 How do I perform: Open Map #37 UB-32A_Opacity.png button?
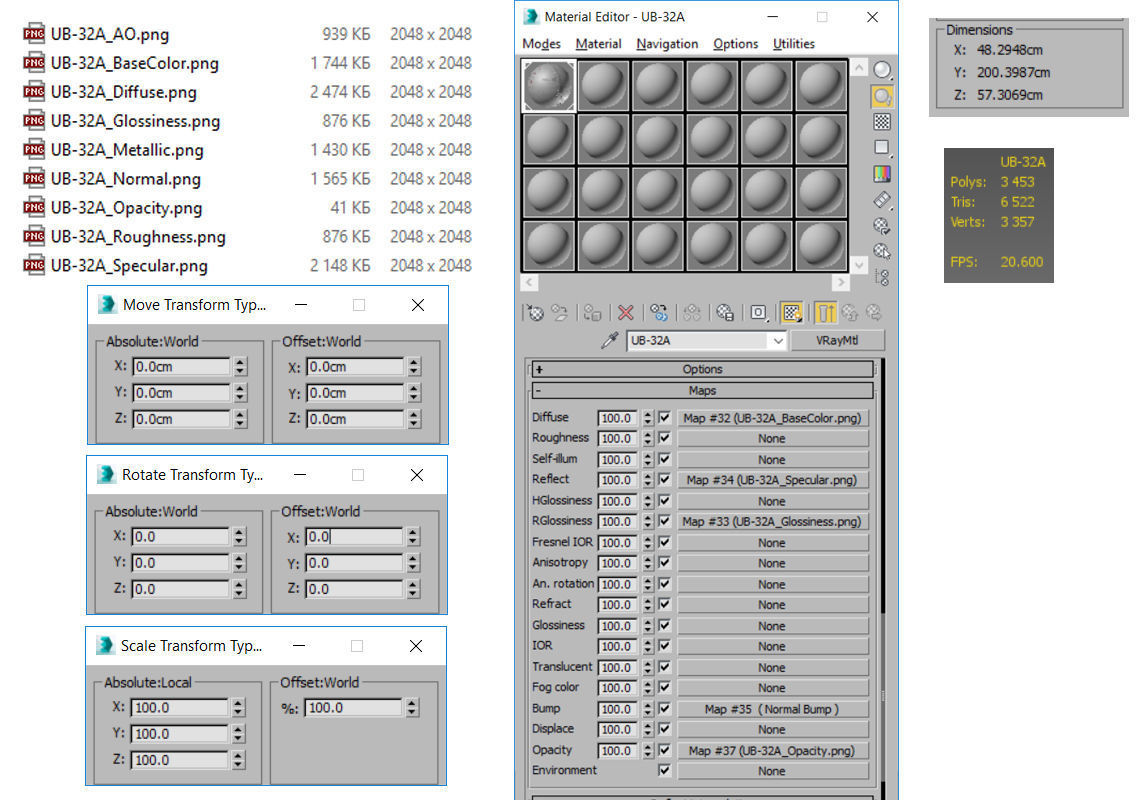coord(773,750)
